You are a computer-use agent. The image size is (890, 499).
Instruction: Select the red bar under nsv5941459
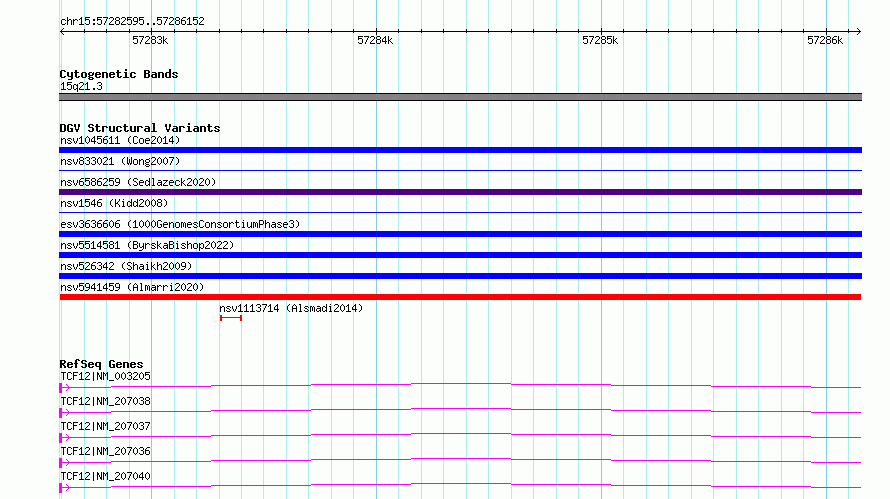pos(460,297)
